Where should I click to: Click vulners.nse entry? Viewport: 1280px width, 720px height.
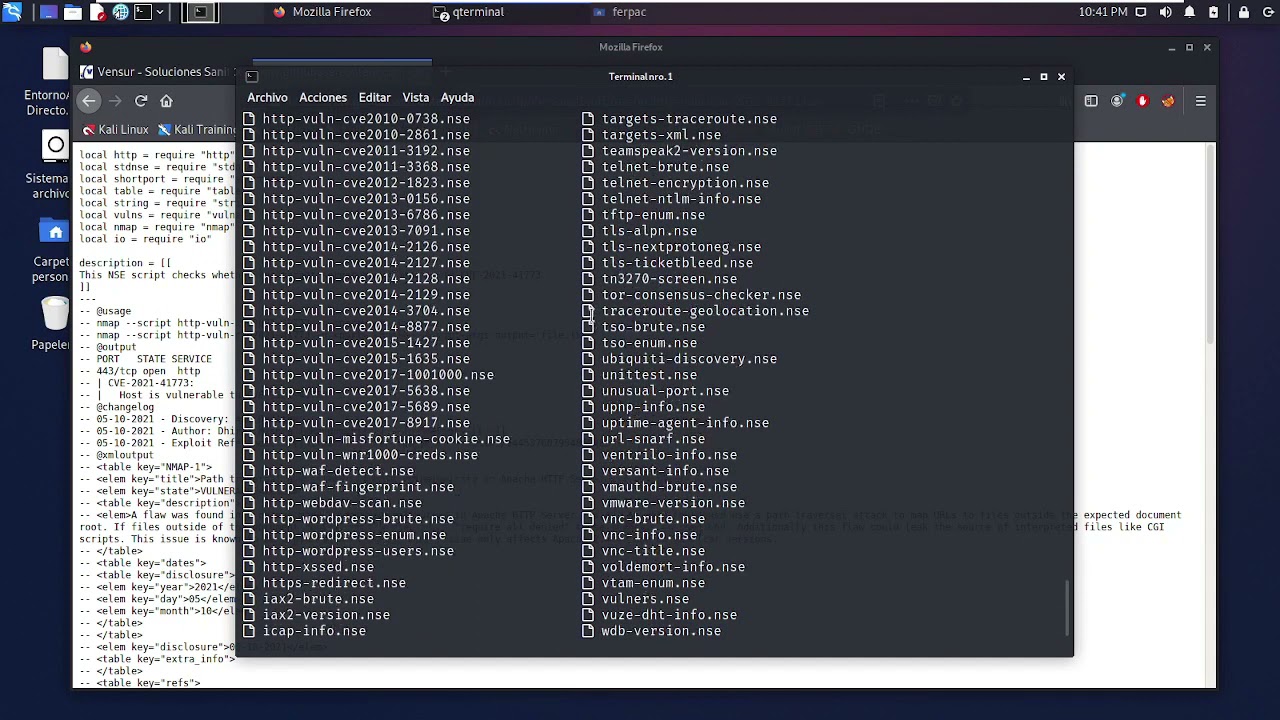pyautogui.click(x=645, y=599)
